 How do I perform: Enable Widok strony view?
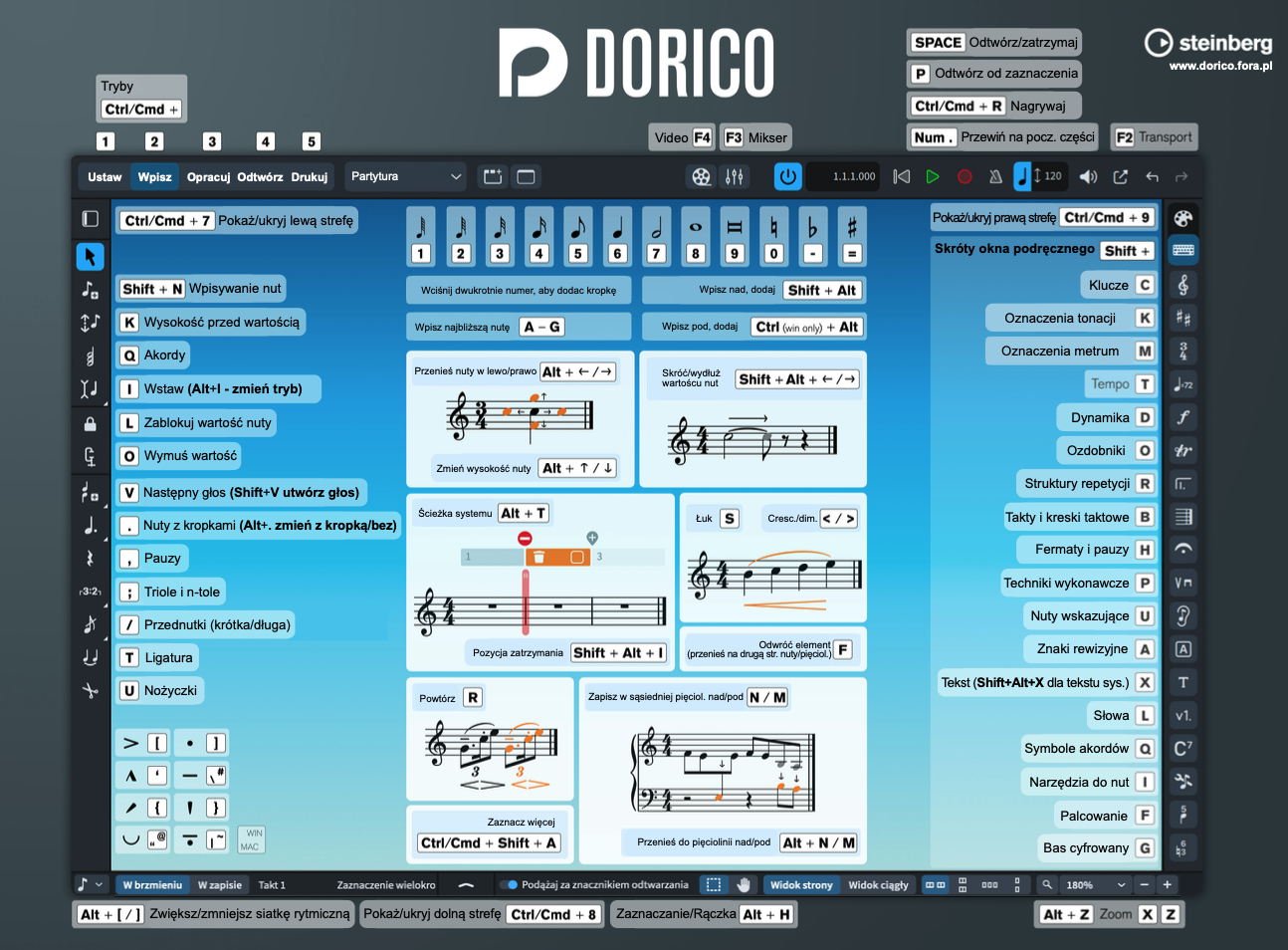click(801, 884)
